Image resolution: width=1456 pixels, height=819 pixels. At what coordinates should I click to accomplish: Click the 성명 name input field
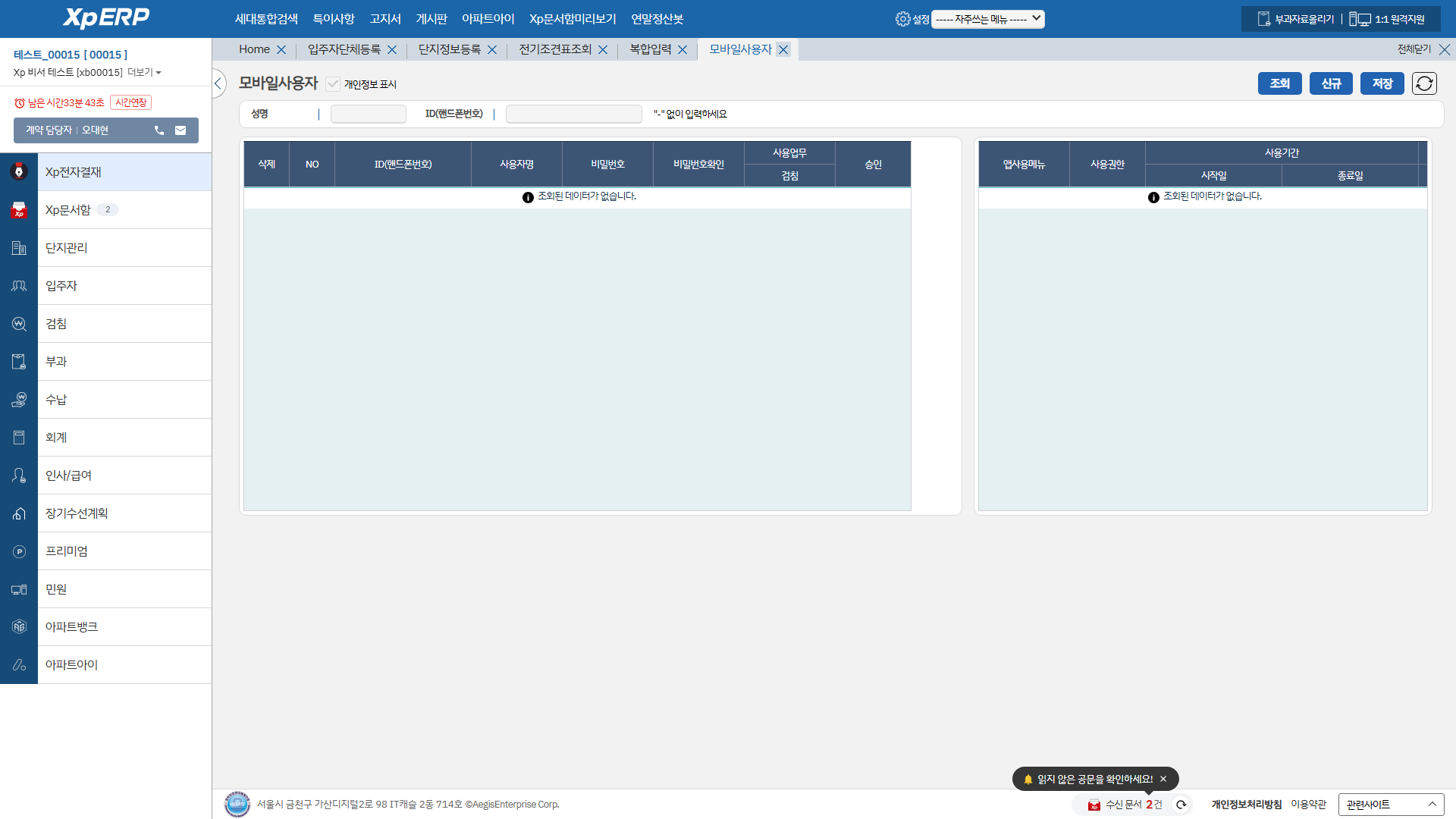(x=369, y=114)
